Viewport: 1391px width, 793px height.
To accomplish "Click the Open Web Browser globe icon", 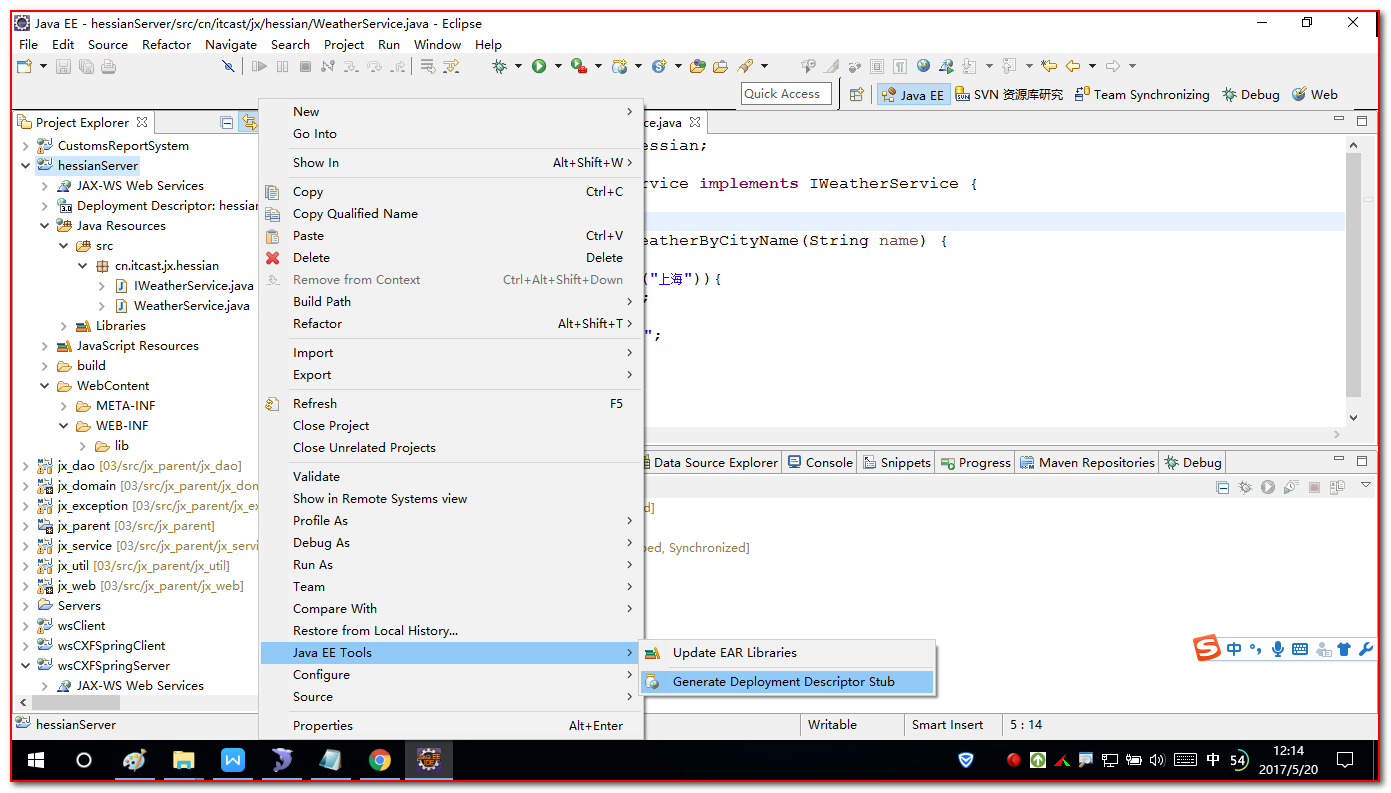I will tap(923, 66).
